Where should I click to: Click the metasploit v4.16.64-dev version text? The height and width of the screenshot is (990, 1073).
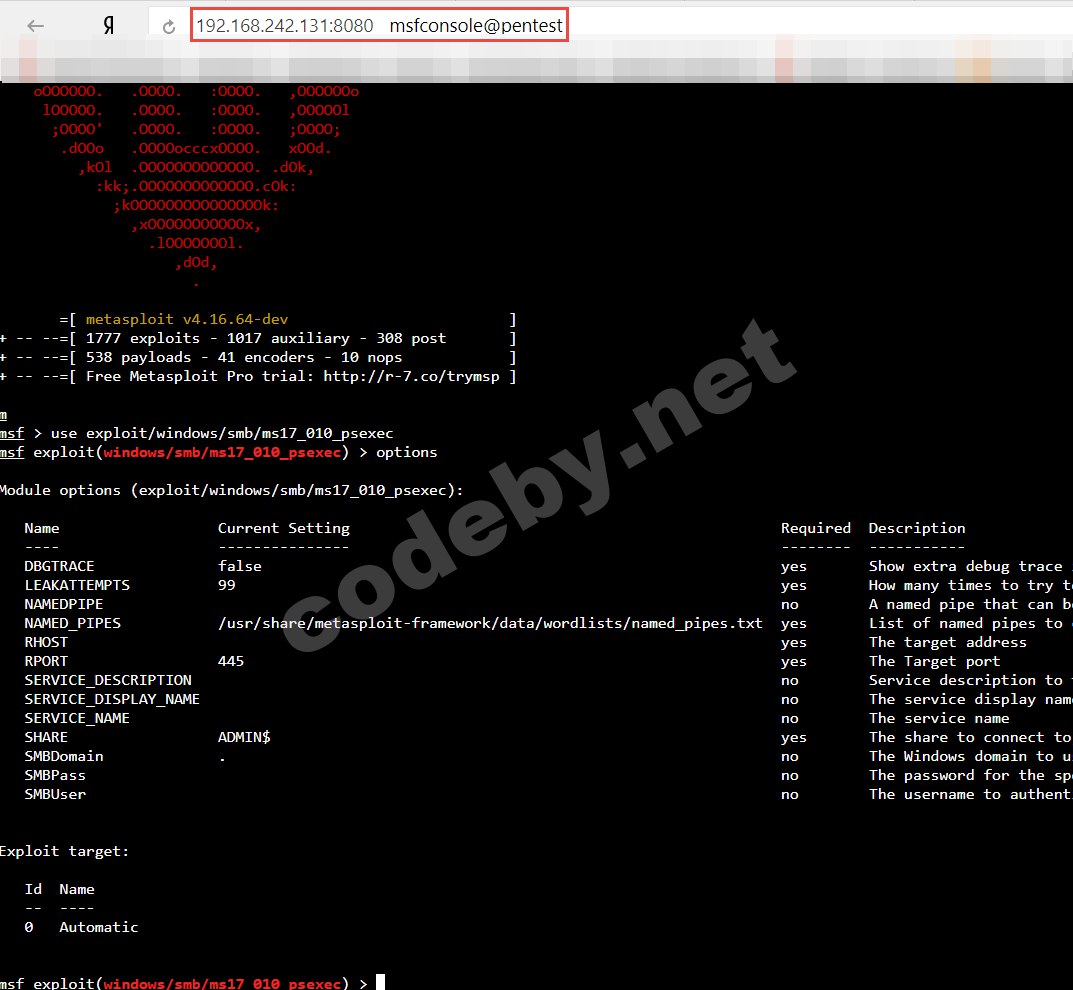[187, 319]
